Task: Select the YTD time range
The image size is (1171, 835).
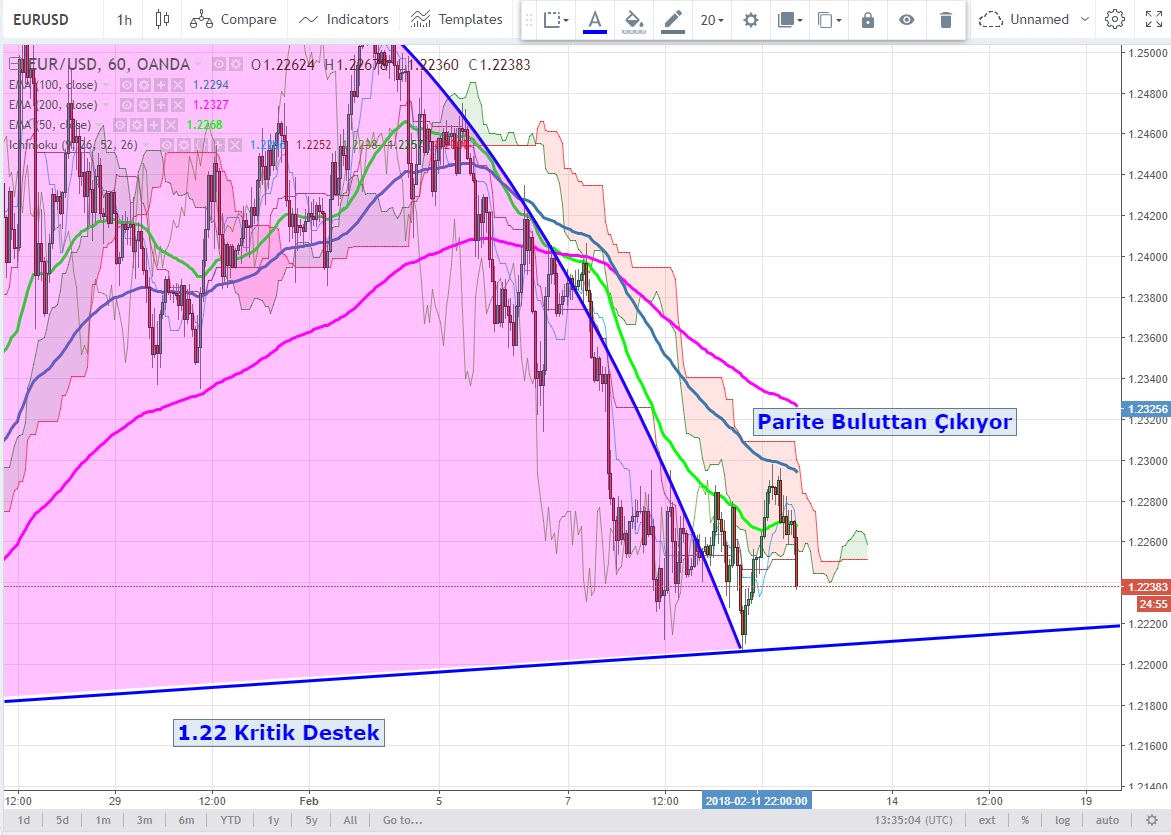Action: pos(230,820)
